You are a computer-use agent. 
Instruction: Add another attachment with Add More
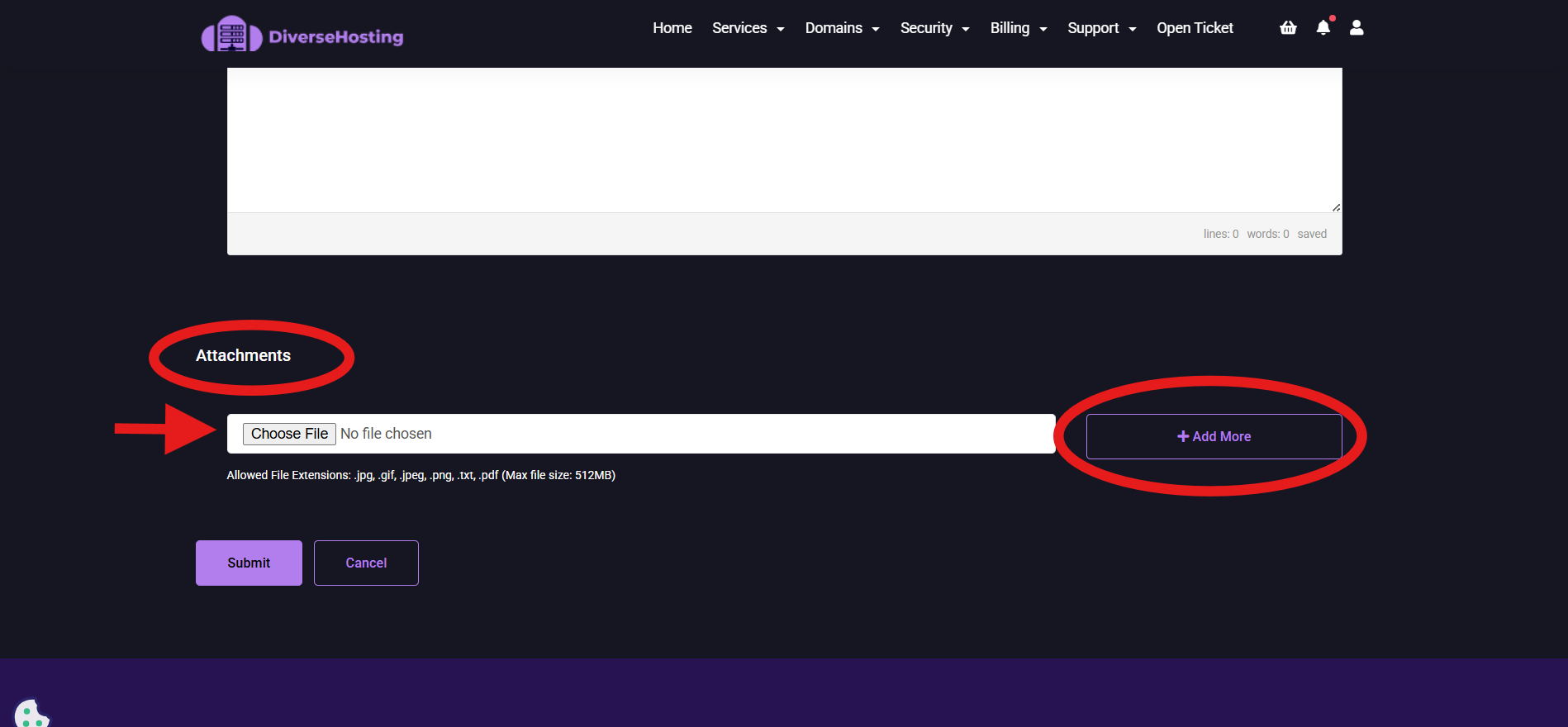click(x=1214, y=436)
